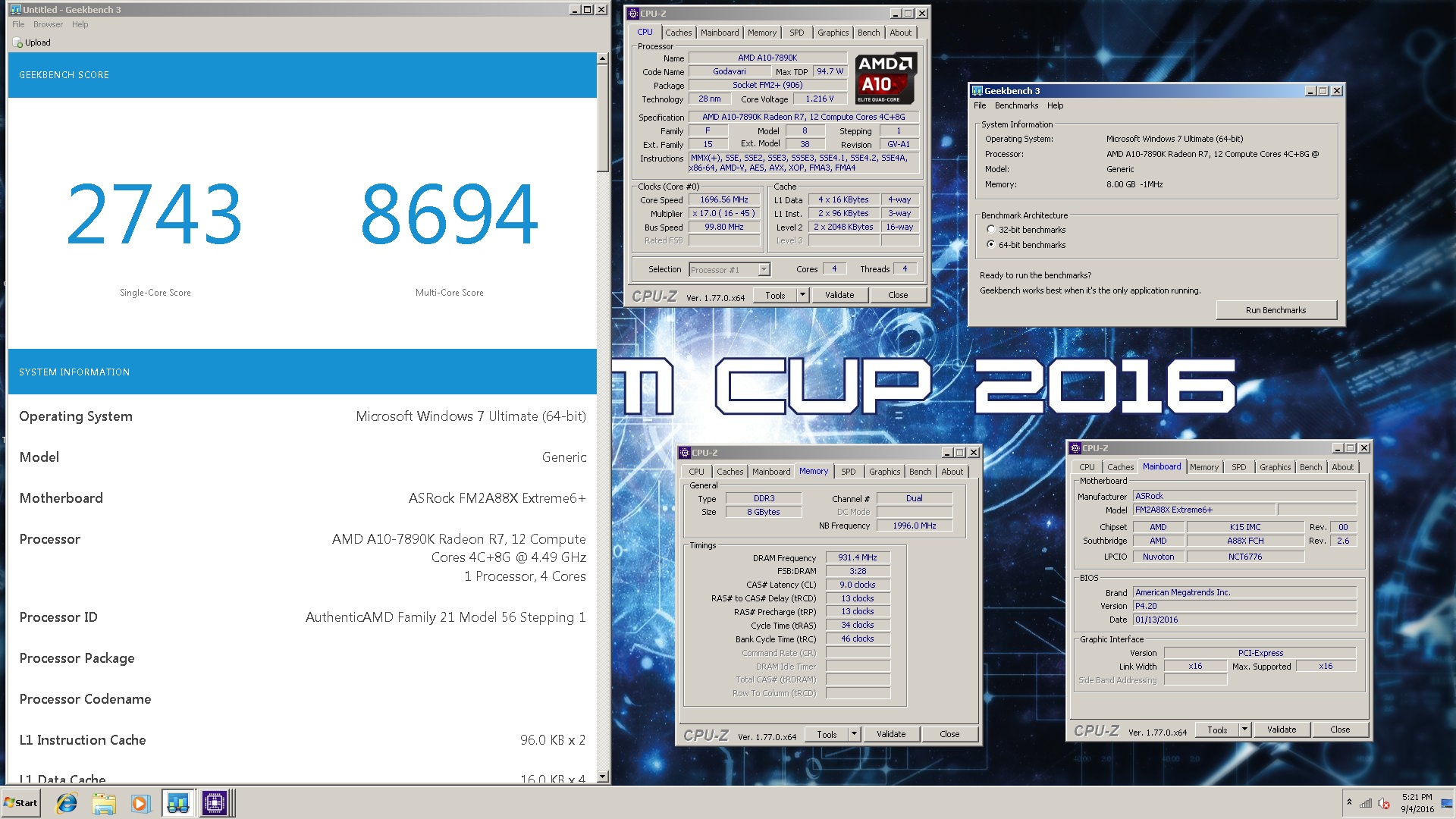Click Validate in the top CPU-Z window

point(839,295)
